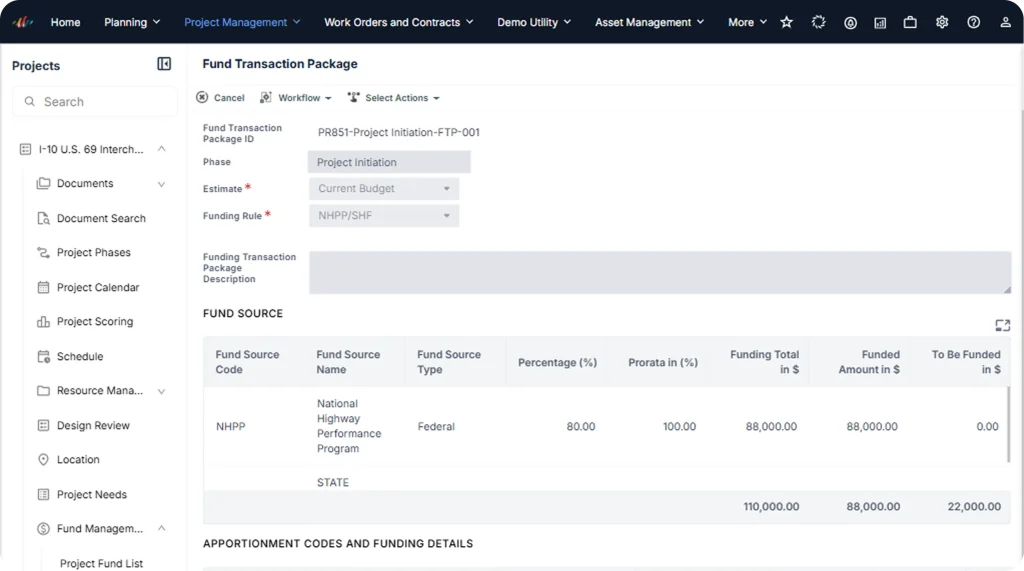
Task: Click the circular drop icon in top bar
Action: [x=850, y=23]
